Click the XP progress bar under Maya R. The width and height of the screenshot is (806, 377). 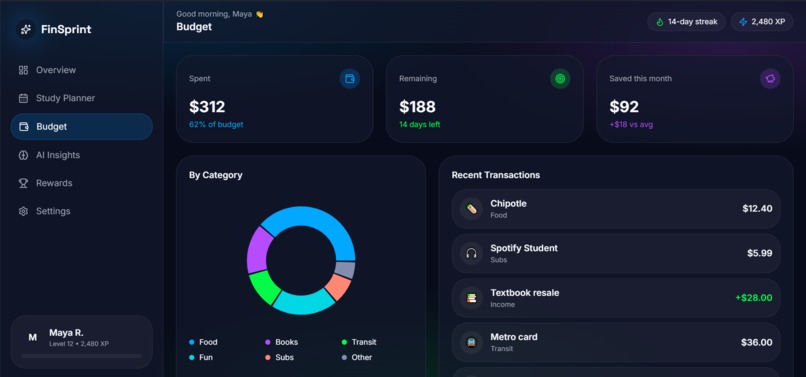82,356
